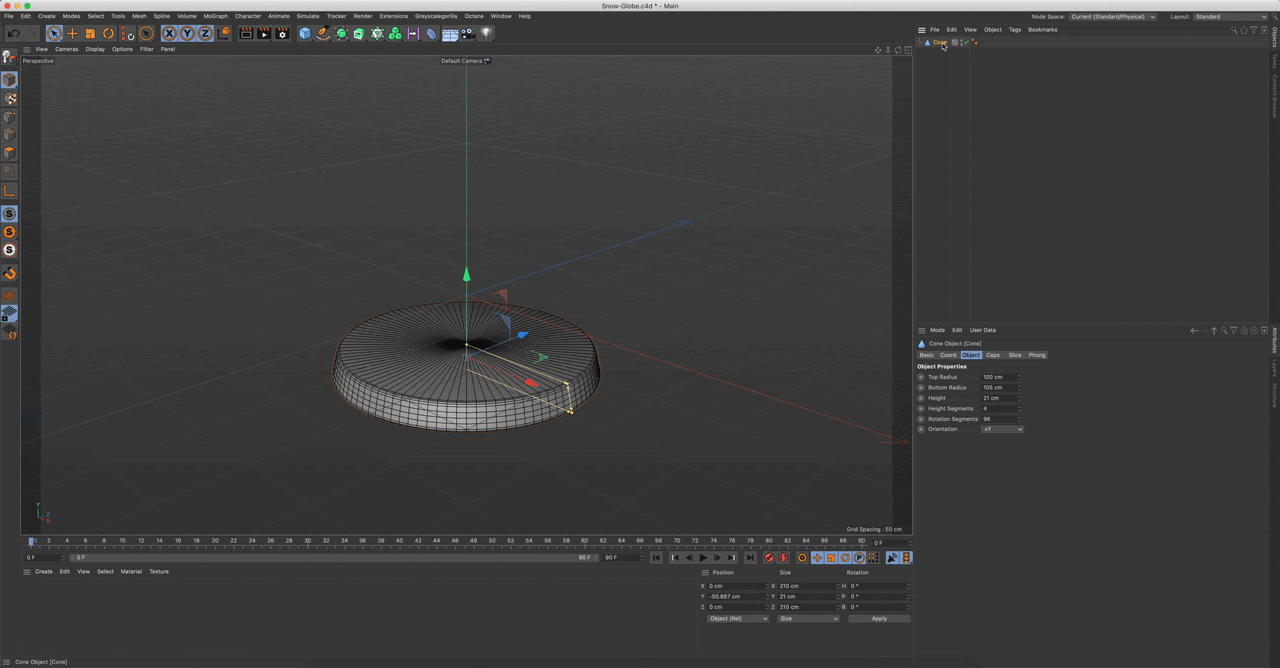This screenshot has height=668, width=1280.
Task: Click the Record Active Objects button
Action: point(769,558)
